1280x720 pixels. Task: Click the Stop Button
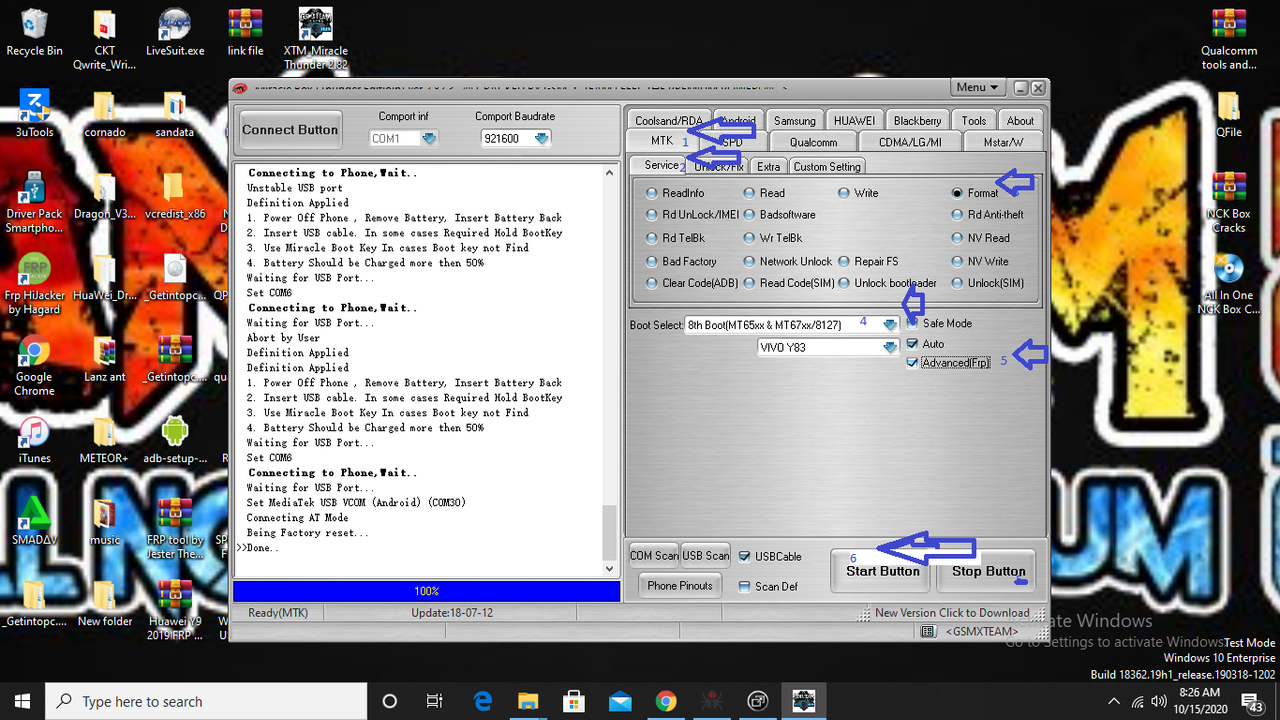pyautogui.click(x=988, y=571)
